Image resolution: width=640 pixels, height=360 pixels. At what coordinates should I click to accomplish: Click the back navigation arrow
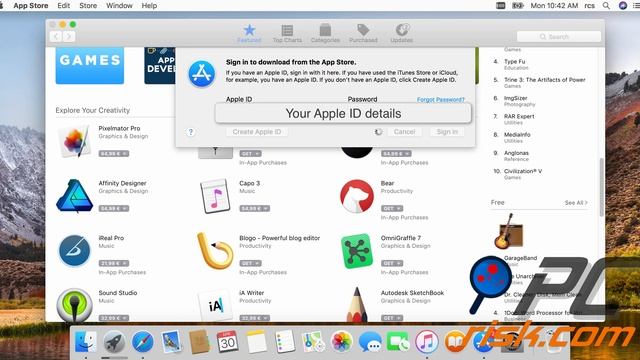point(56,37)
